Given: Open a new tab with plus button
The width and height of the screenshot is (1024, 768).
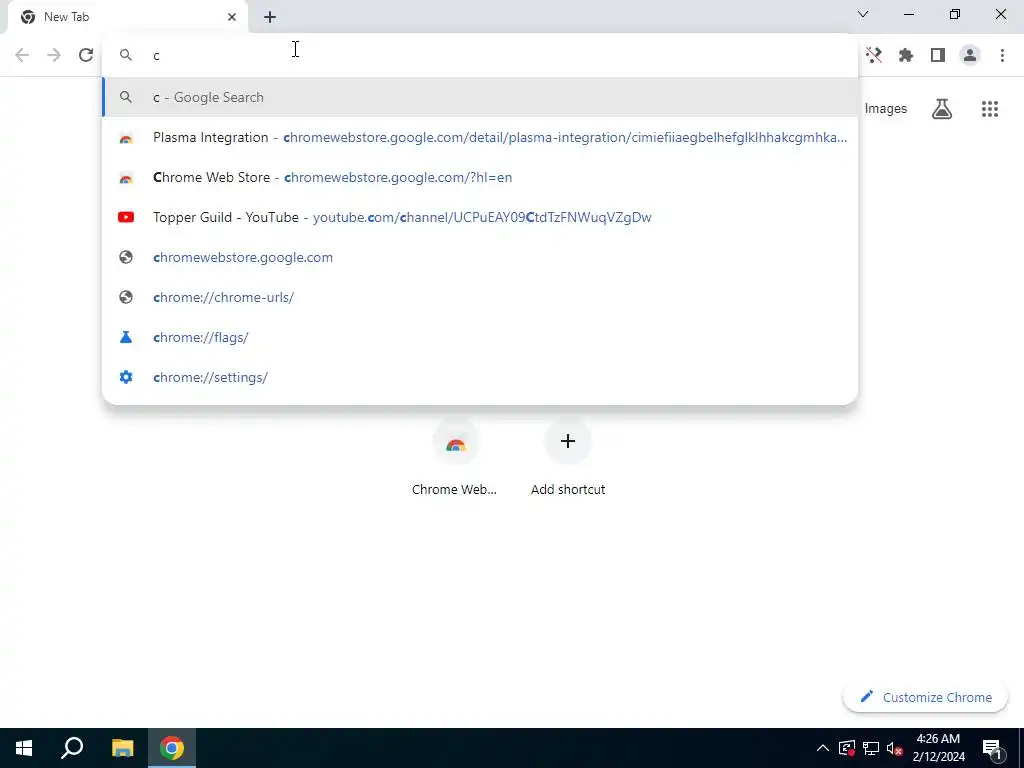Looking at the screenshot, I should [x=270, y=17].
